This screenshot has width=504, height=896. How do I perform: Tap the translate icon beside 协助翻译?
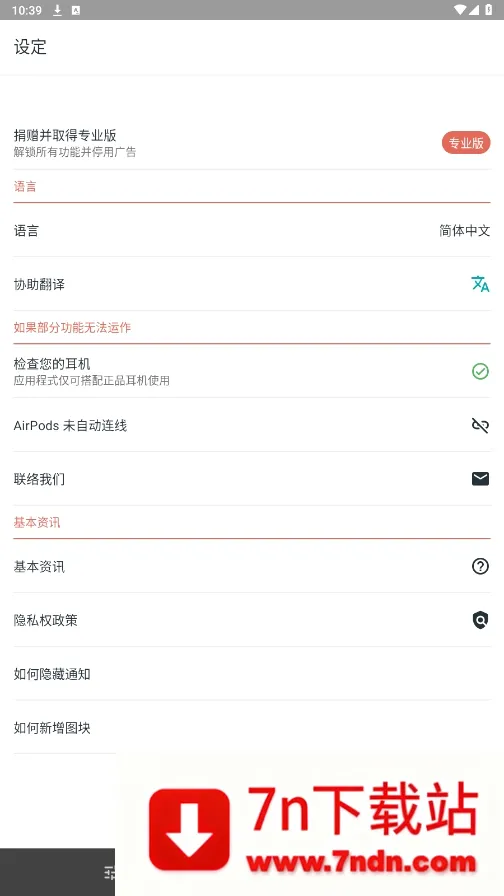click(x=480, y=284)
